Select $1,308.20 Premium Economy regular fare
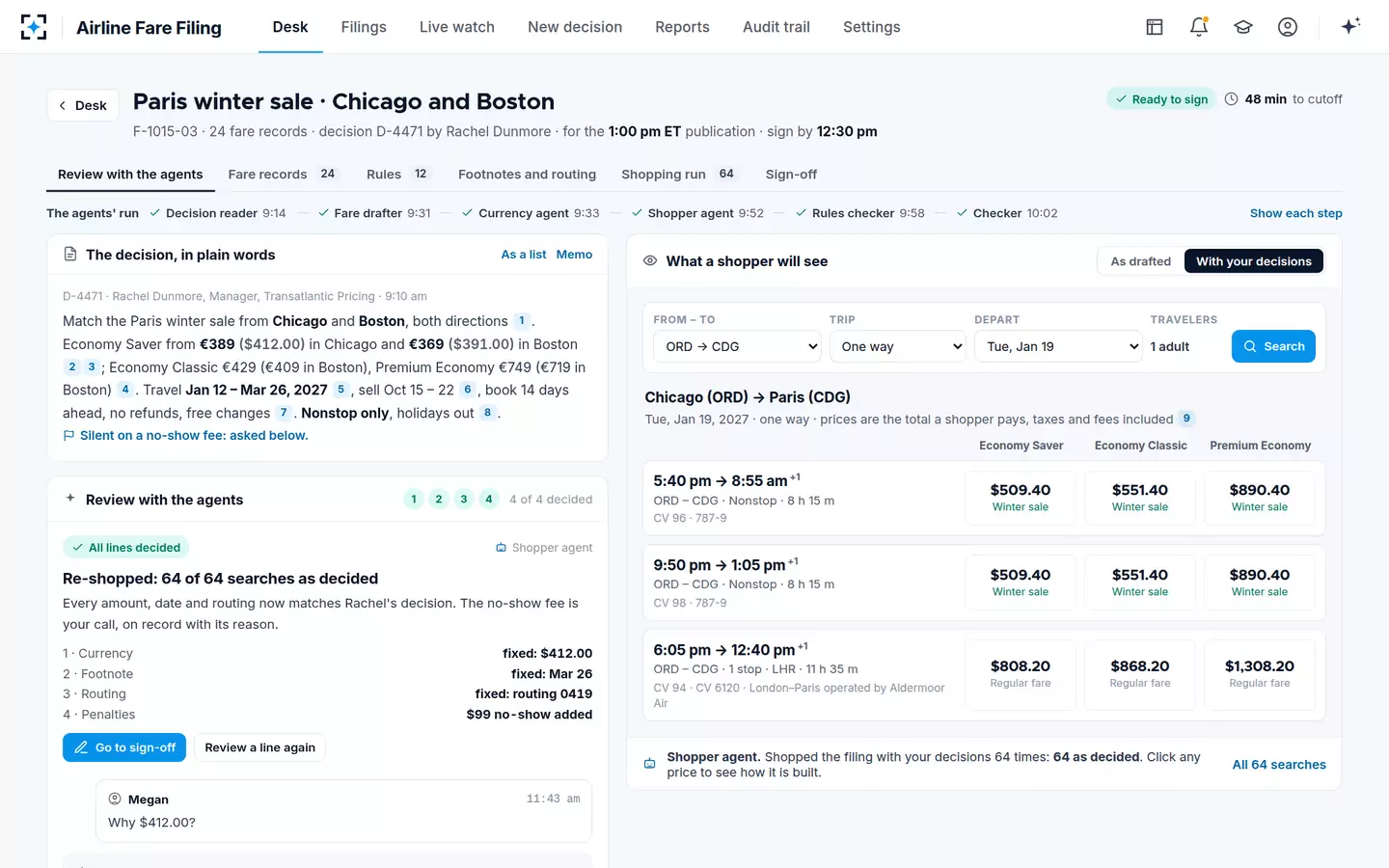1389x868 pixels. pos(1260,673)
